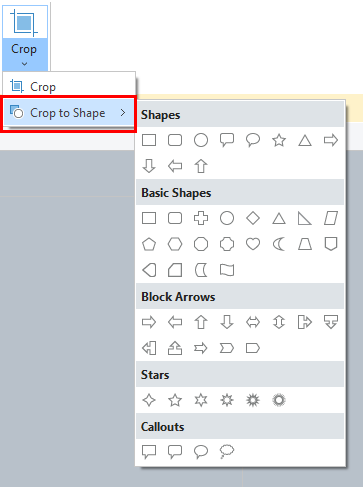Viewport: 363px width, 487px height.
Task: Choose the oval in the Shapes row
Action: pyautogui.click(x=201, y=140)
